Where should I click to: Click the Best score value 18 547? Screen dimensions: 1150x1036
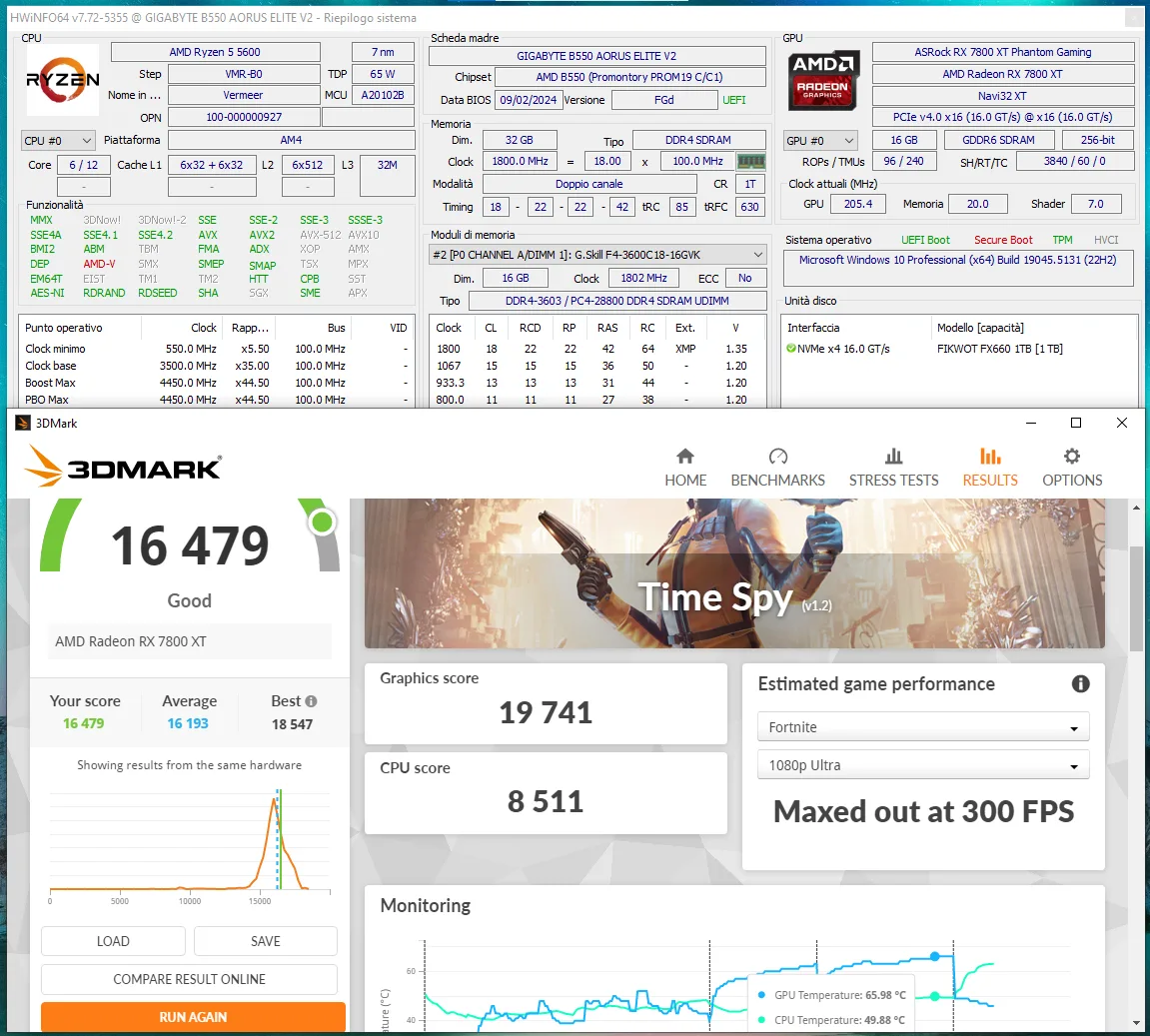(x=292, y=724)
